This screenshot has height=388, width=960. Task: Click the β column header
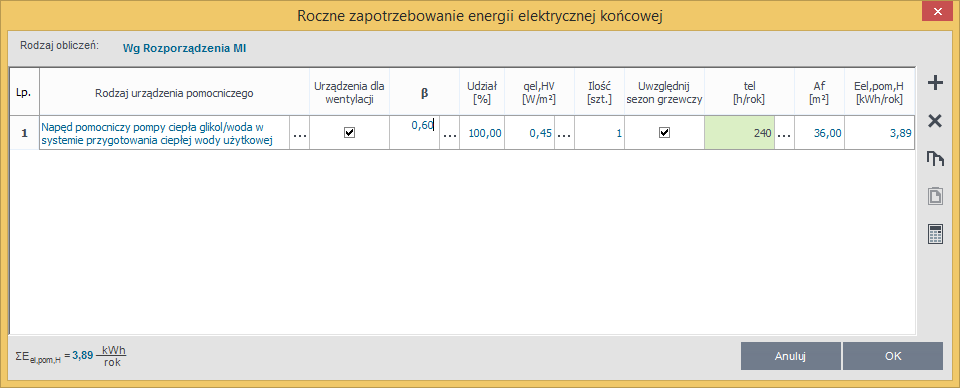[x=424, y=93]
